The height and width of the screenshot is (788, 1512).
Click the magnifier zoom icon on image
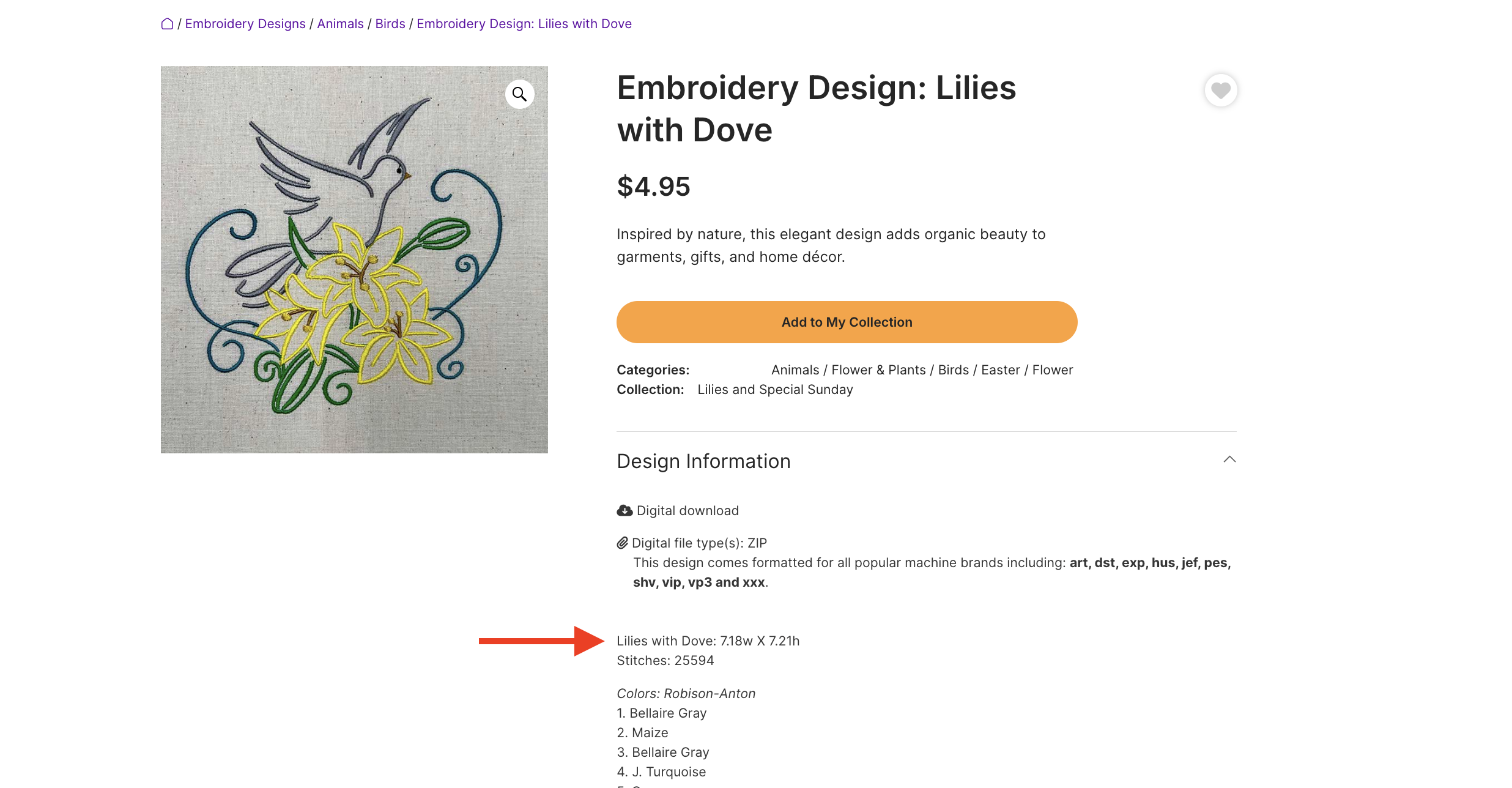tap(519, 94)
